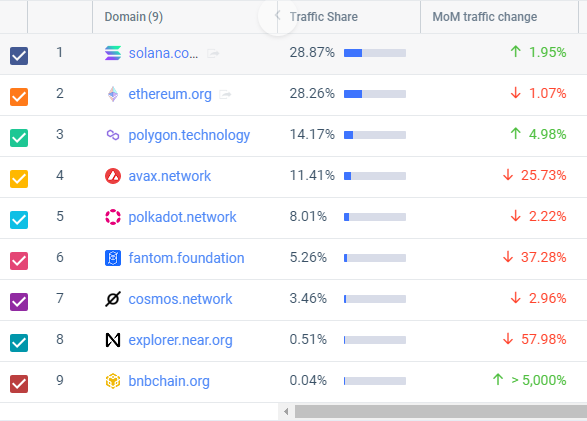
Task: Click the Cosmos logo icon
Action: [x=113, y=299]
